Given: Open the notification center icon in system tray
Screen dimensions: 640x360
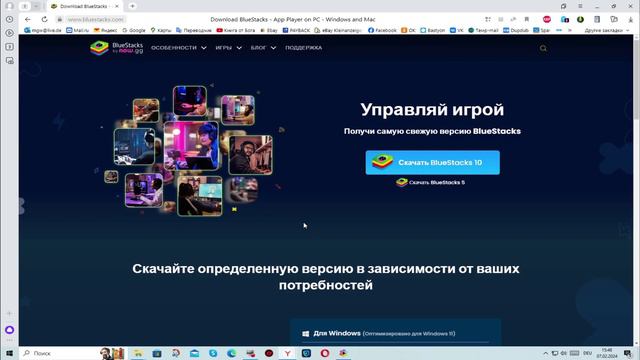Looking at the screenshot, I should pos(628,353).
